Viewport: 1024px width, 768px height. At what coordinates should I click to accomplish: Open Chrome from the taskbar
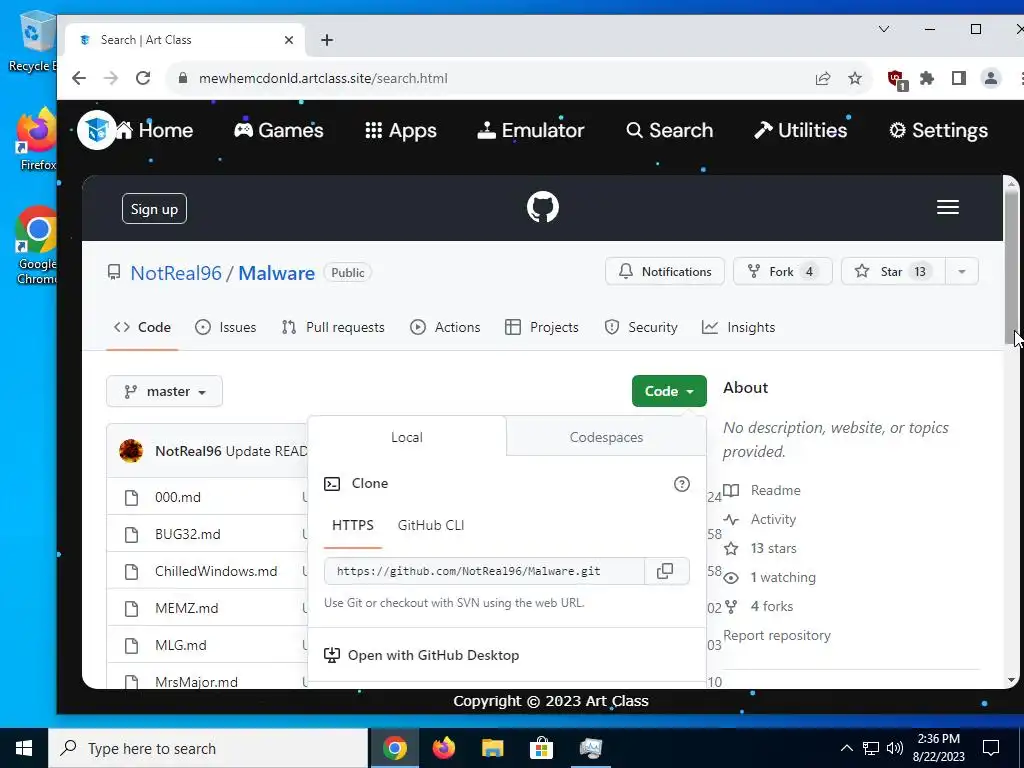394,748
